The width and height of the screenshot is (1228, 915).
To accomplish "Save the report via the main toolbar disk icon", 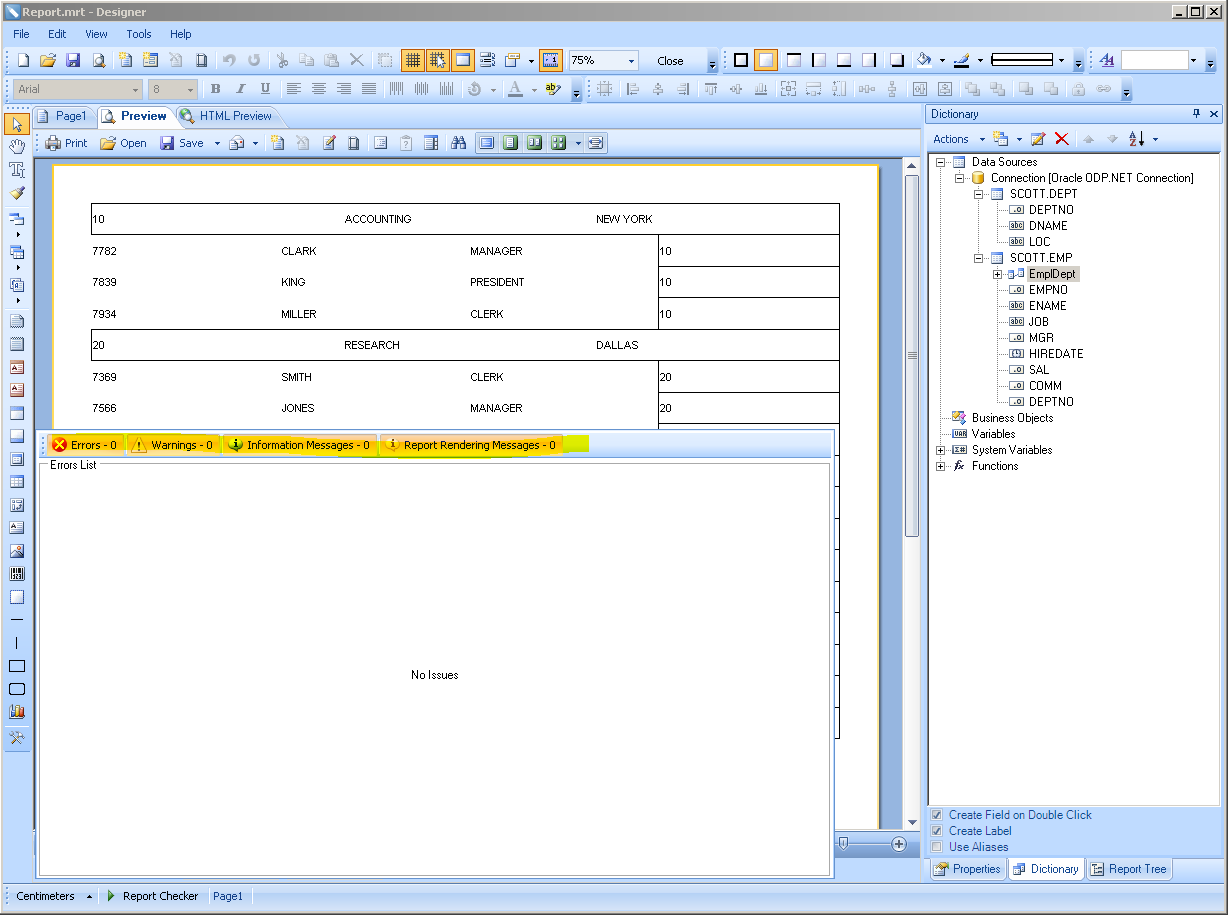I will coord(73,61).
